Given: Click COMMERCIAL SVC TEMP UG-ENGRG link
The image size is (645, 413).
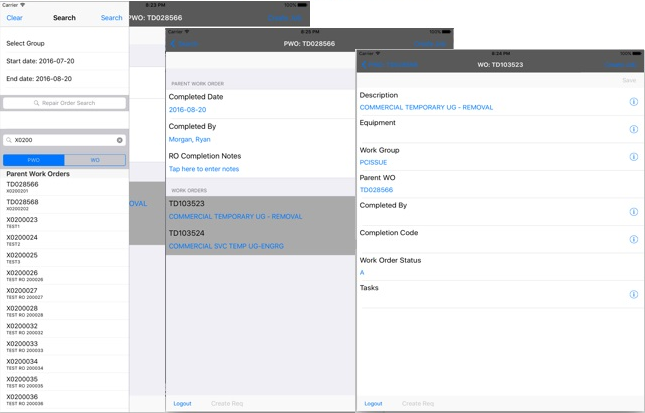Looking at the screenshot, I should pos(226,246).
